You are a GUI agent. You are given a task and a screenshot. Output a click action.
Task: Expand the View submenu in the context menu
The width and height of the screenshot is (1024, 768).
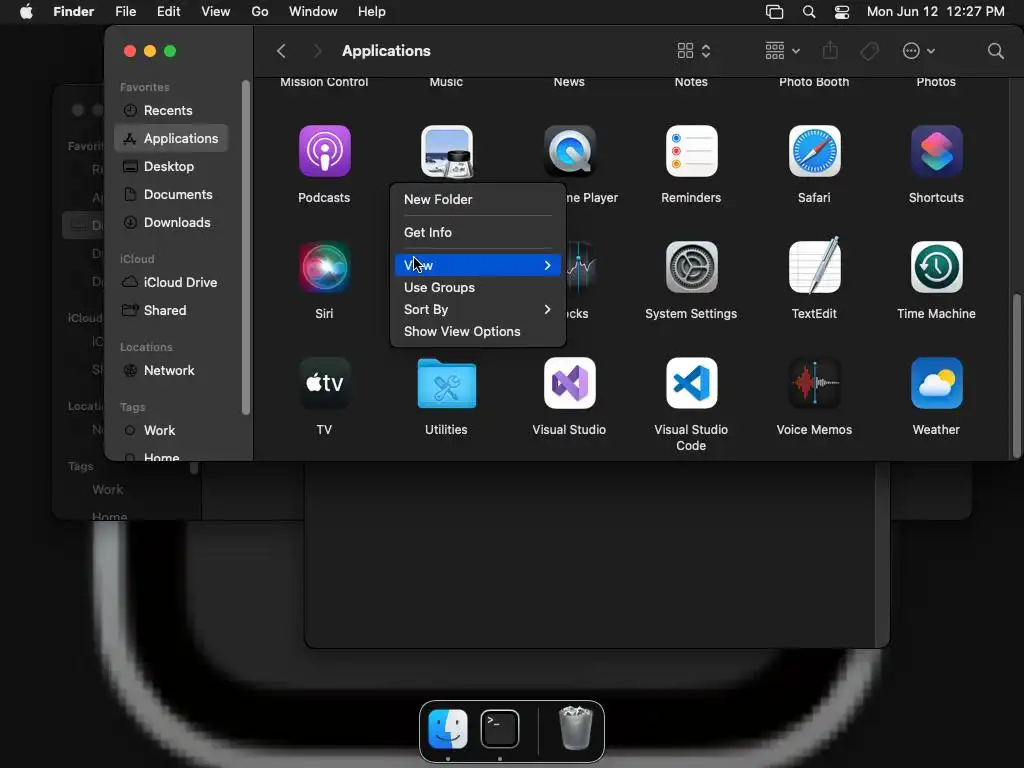coord(478,265)
